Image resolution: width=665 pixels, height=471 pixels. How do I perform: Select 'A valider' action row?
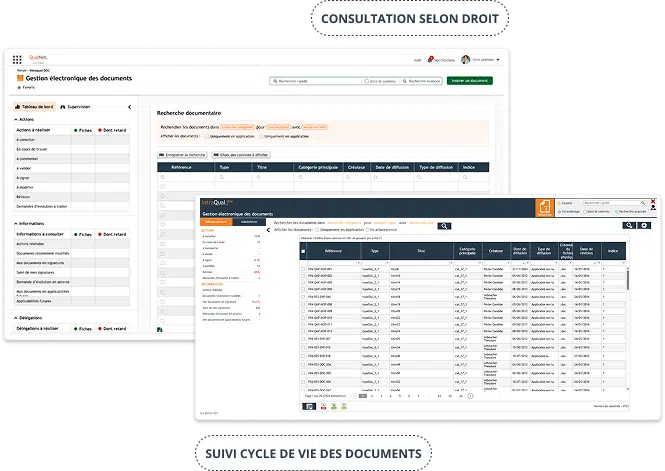point(72,168)
